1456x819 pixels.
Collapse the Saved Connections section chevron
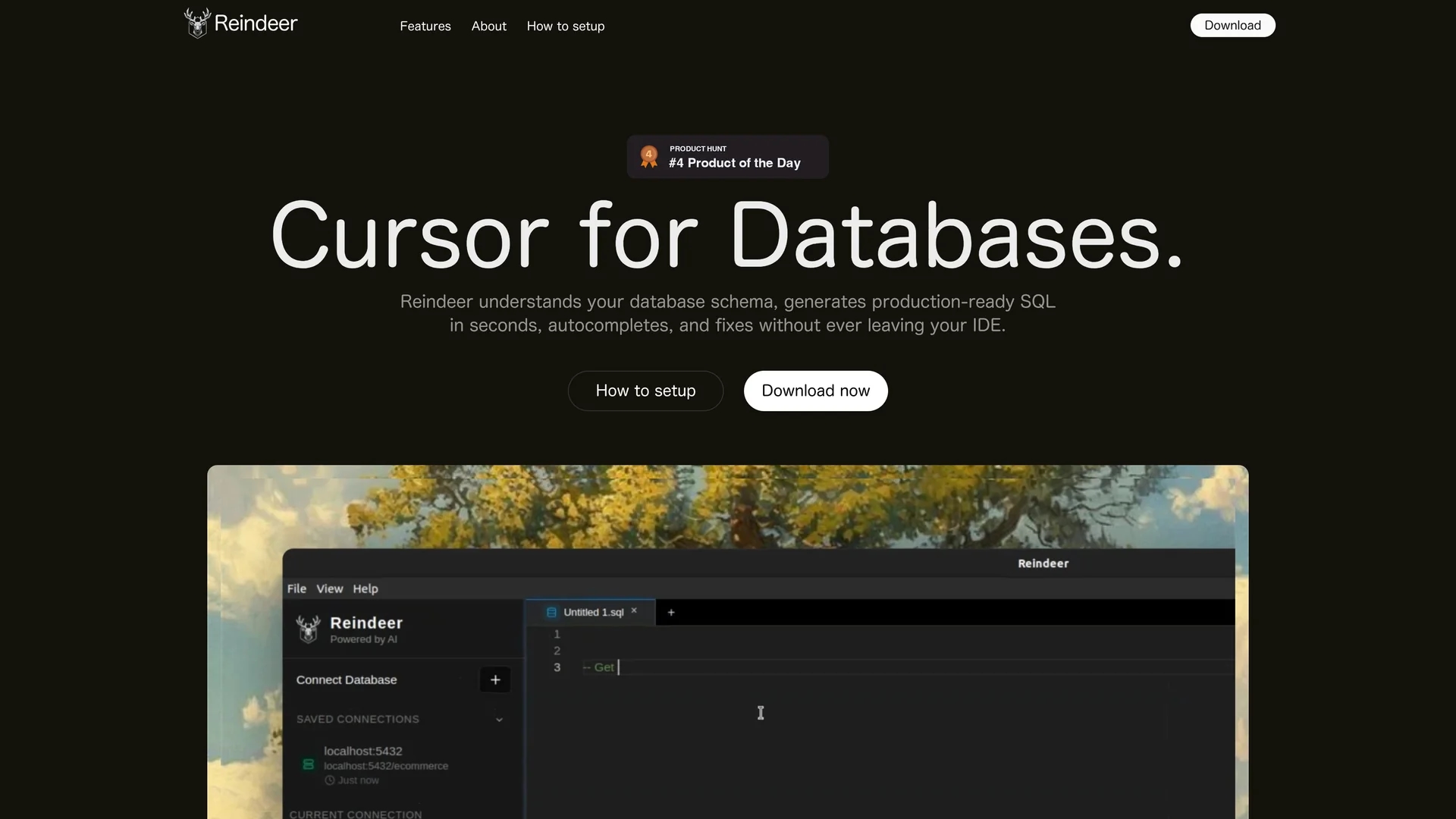(x=499, y=720)
